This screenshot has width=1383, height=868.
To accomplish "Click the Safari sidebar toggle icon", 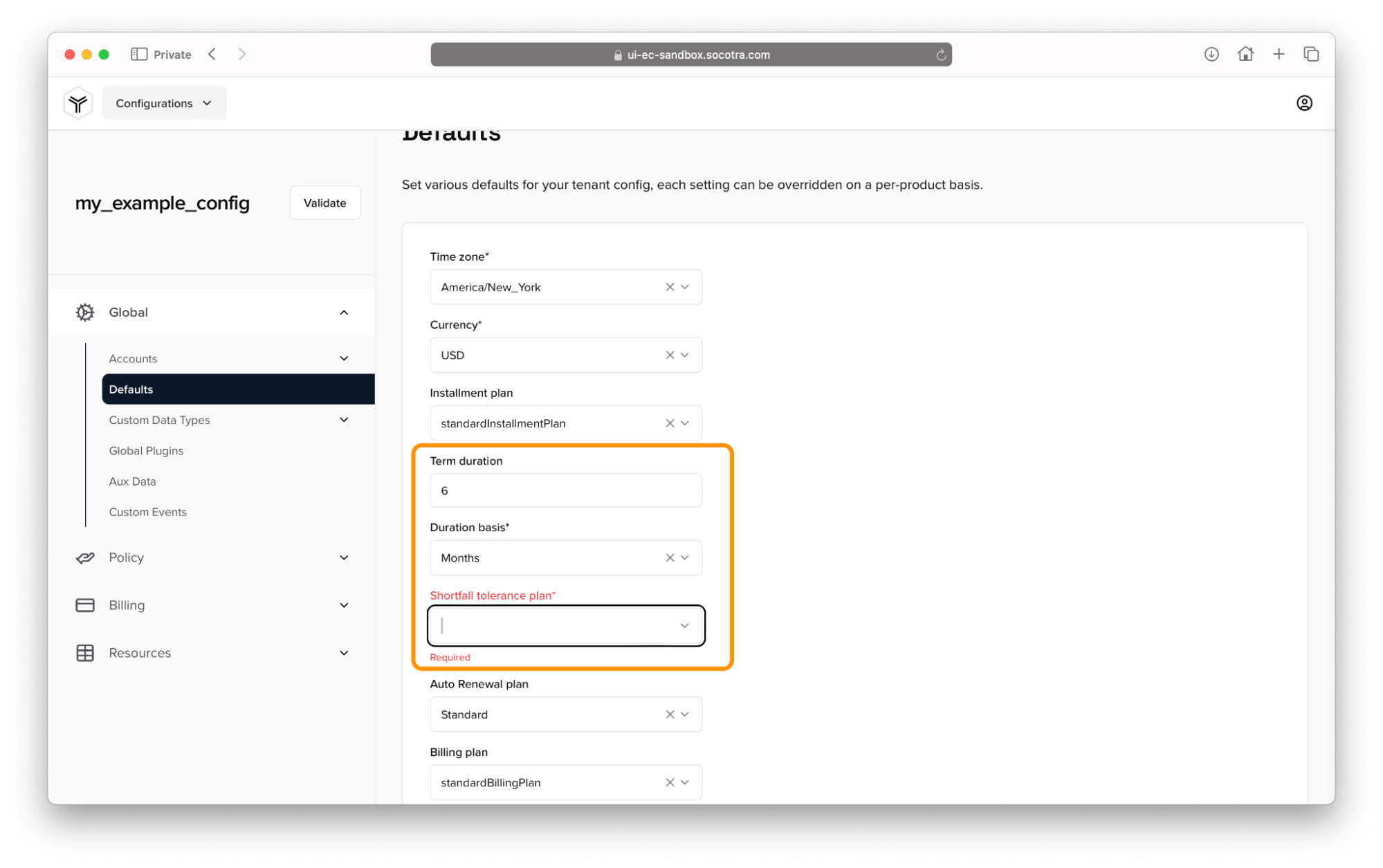I will tap(139, 54).
